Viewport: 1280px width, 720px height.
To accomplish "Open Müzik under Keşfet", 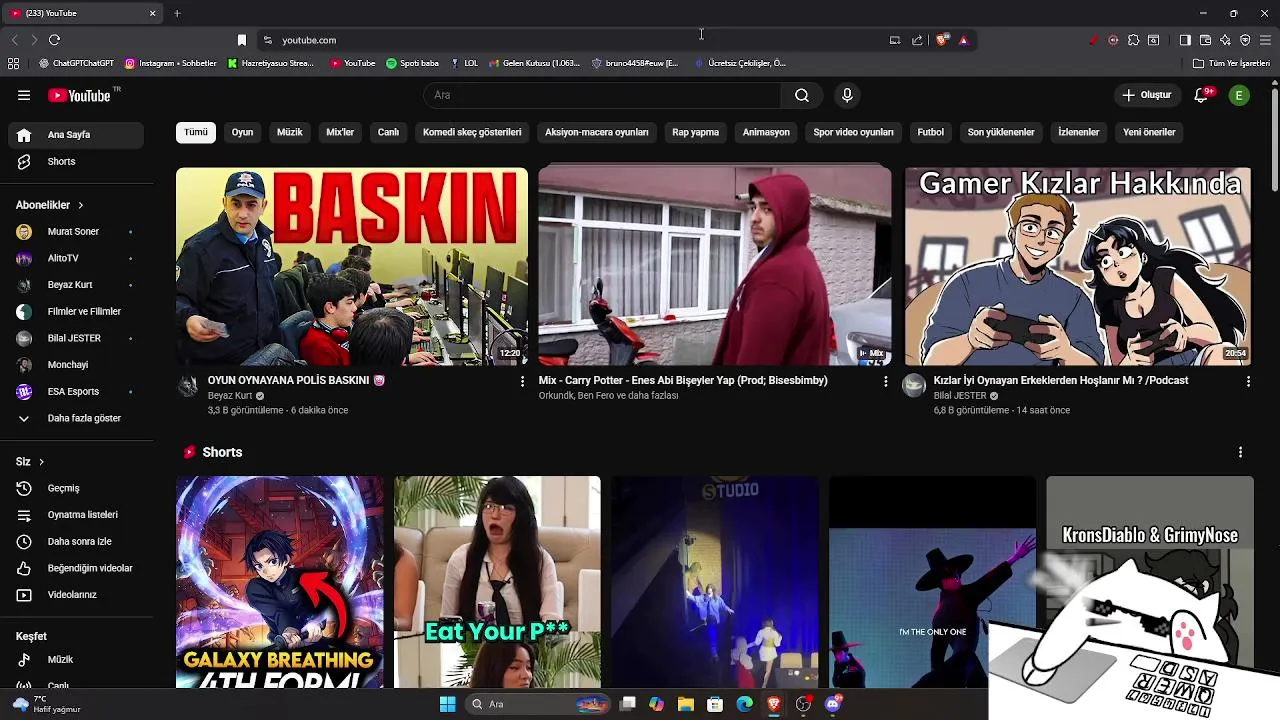I will [76, 659].
